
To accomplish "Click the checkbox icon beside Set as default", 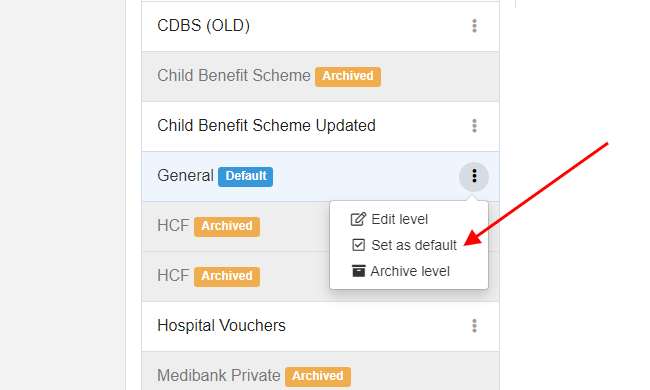I will coord(358,245).
